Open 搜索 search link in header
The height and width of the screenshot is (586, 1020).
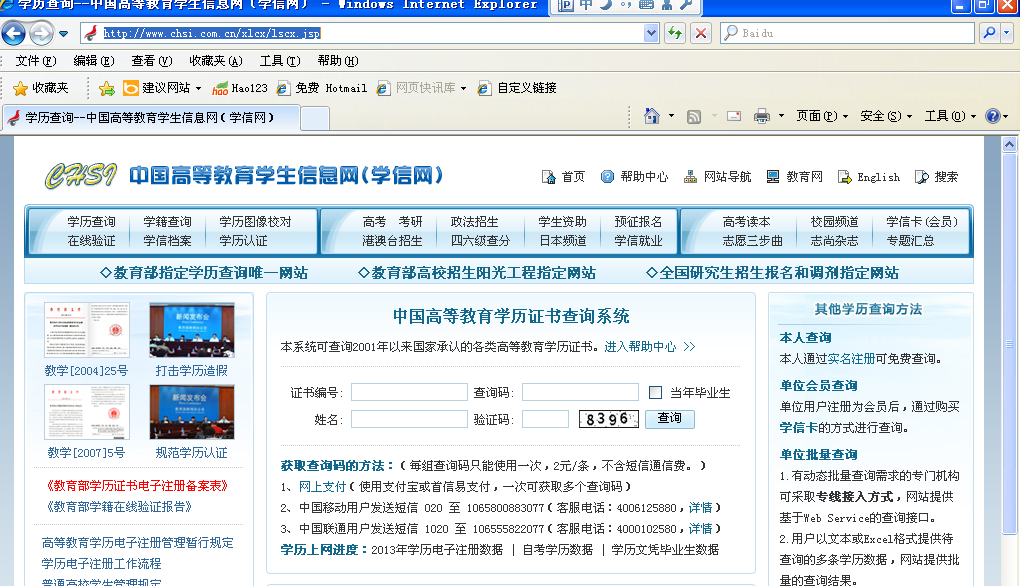pos(936,177)
